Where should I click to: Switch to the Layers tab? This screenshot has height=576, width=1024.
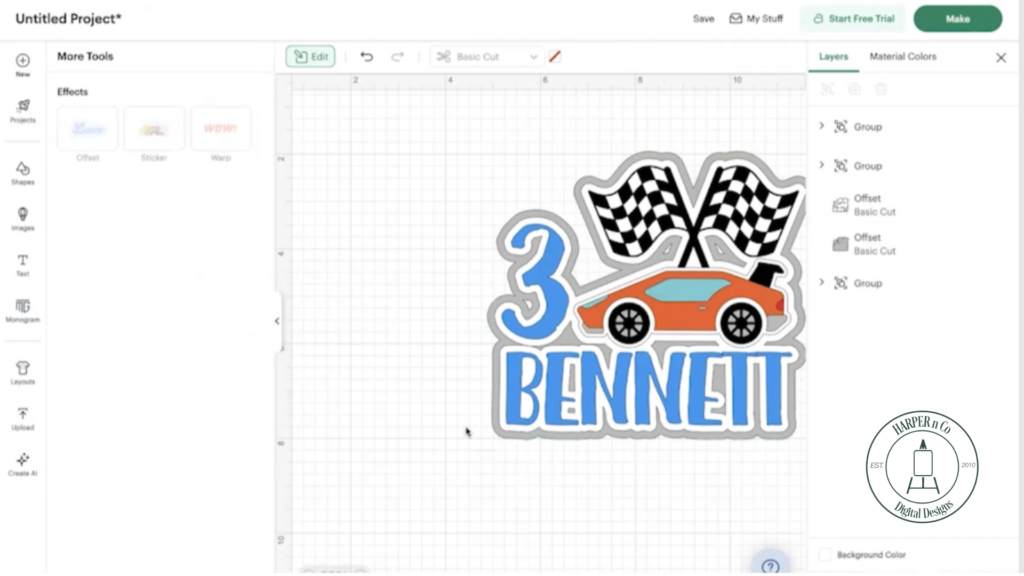[x=833, y=57]
